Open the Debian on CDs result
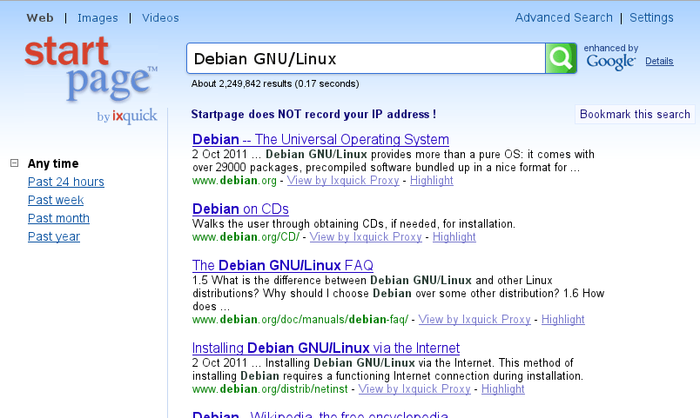This screenshot has height=418, width=700. point(241,209)
